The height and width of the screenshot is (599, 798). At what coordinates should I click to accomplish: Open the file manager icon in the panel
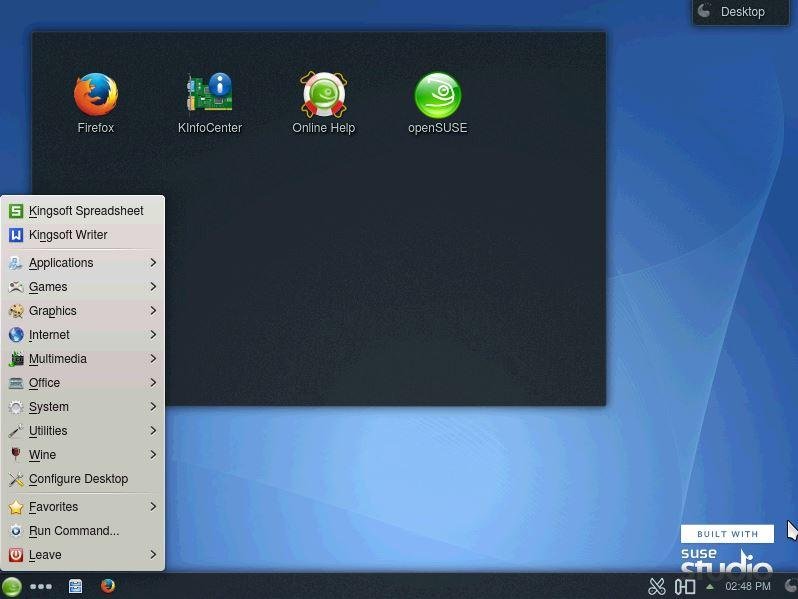pyautogui.click(x=75, y=586)
